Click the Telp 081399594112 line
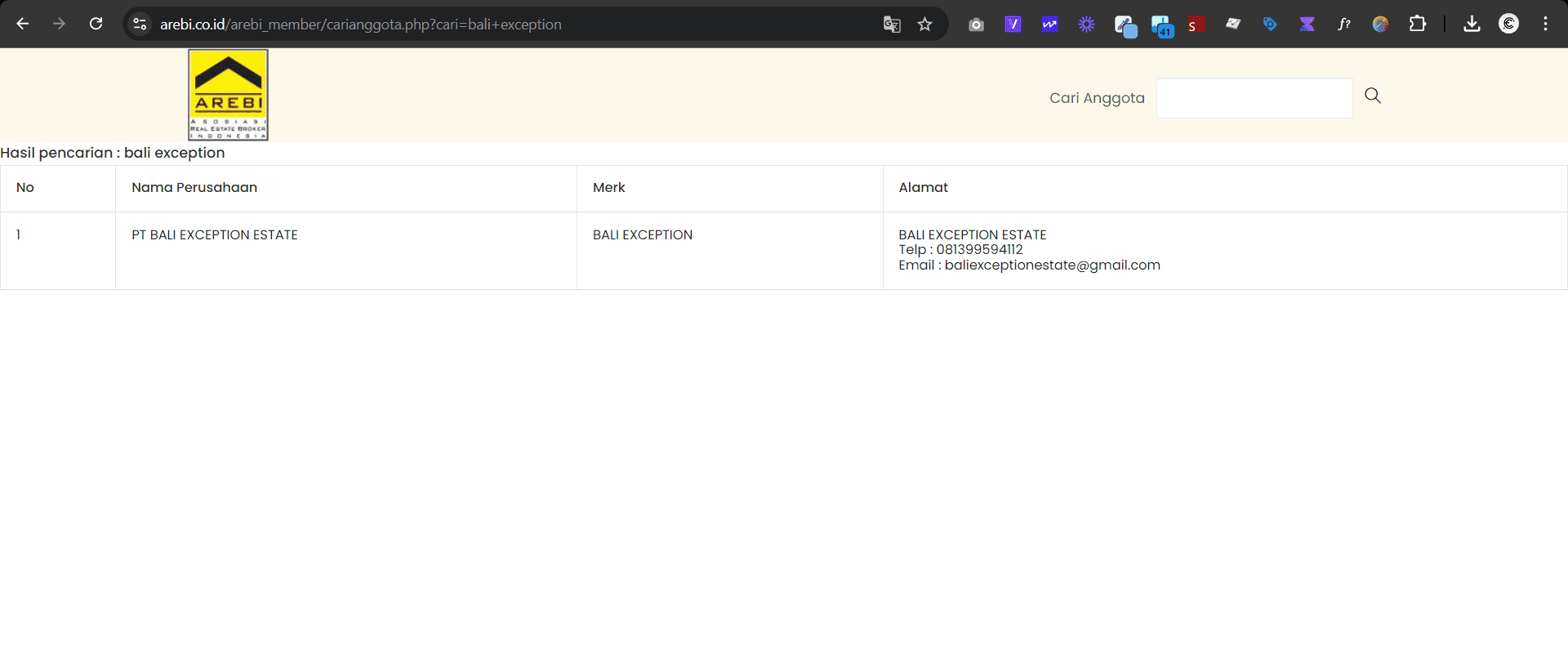Screen dimensions: 1568x660 pyautogui.click(x=961, y=249)
